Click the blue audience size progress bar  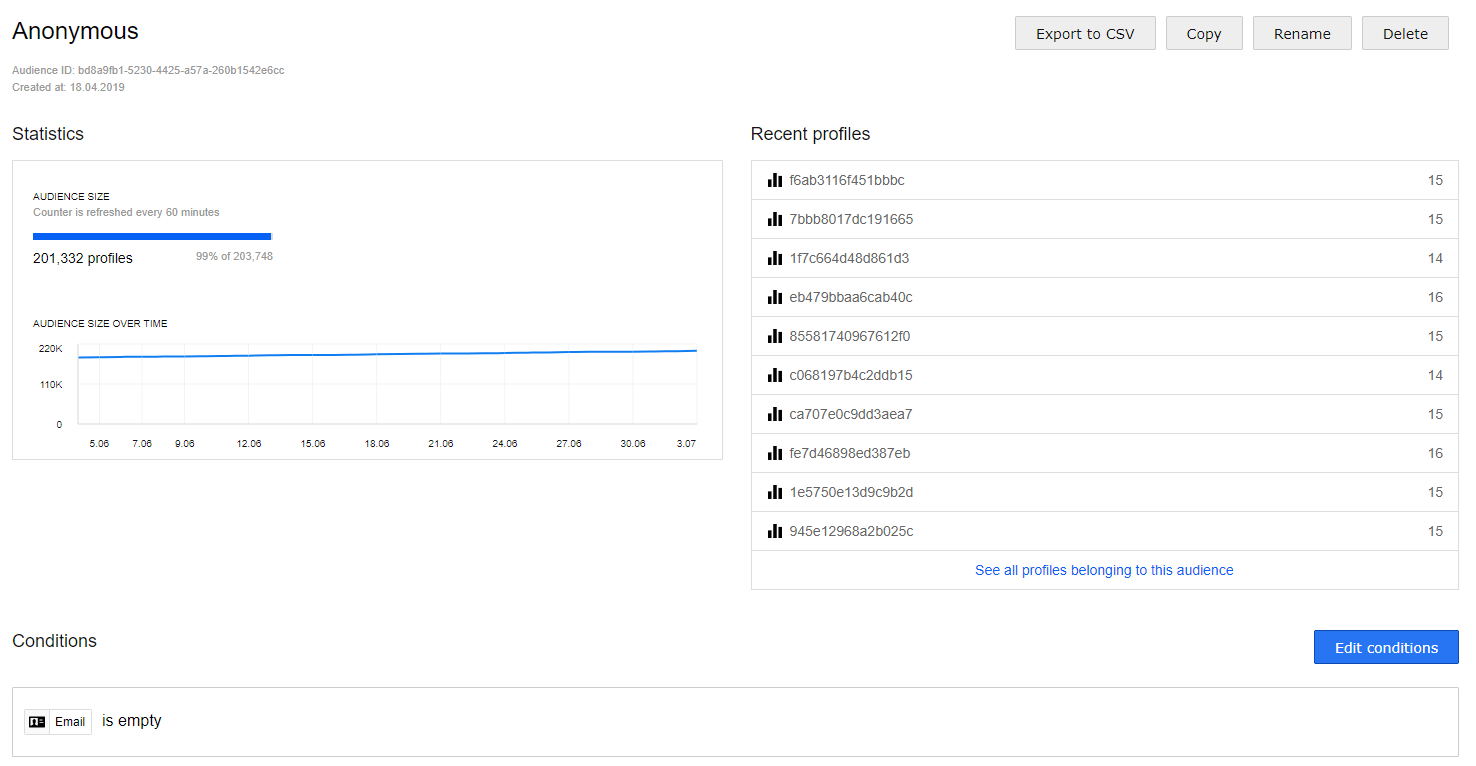[x=152, y=236]
